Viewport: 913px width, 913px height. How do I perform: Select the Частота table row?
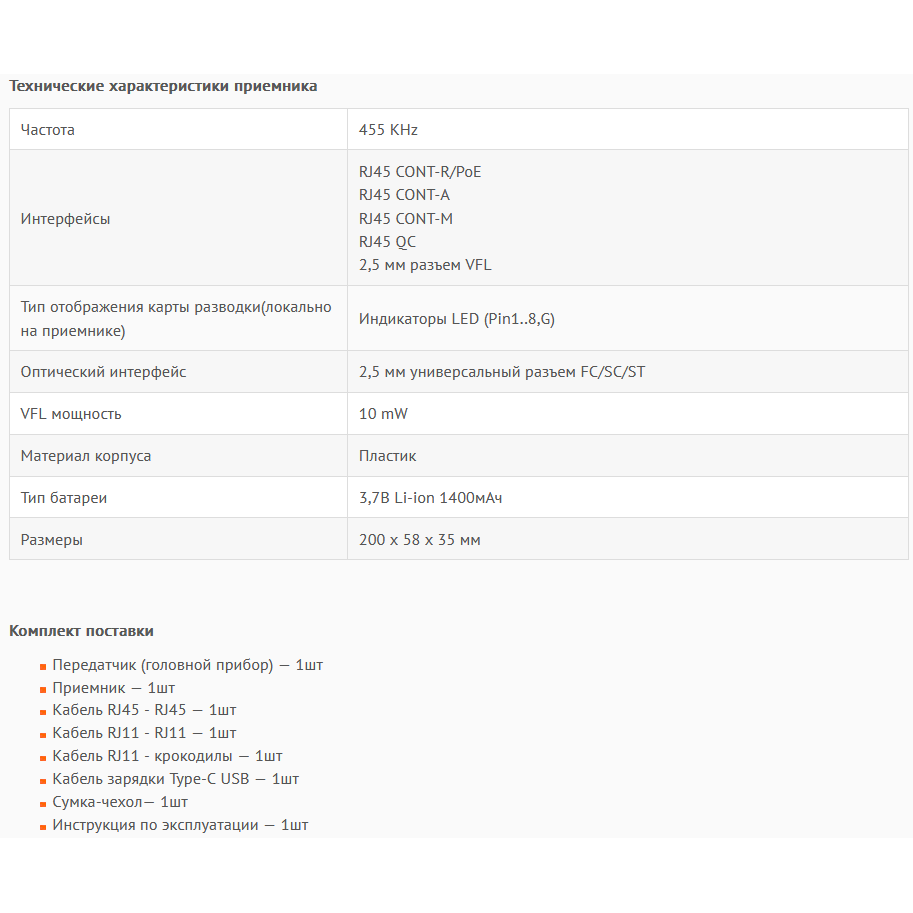pos(47,129)
